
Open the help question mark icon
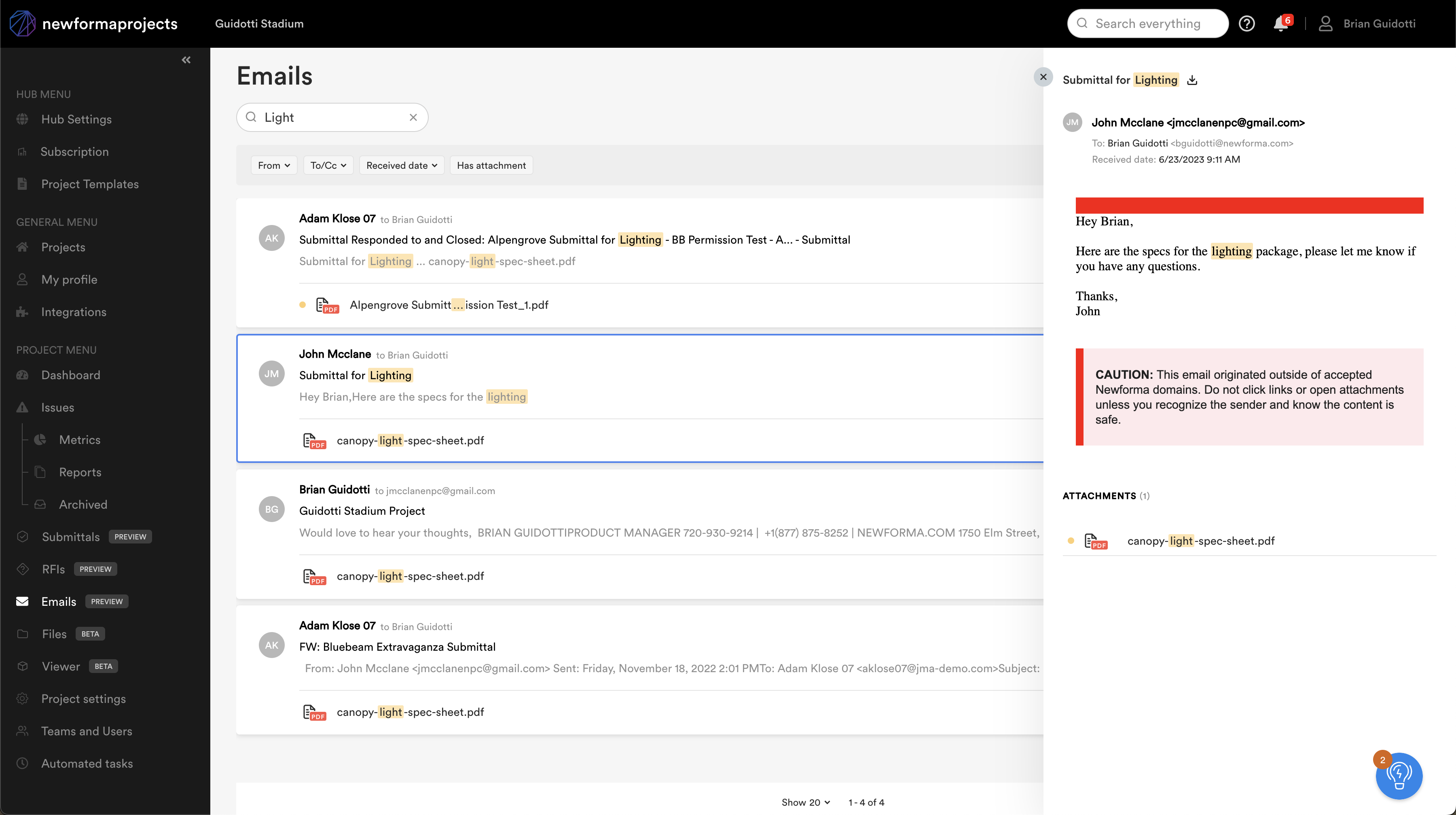(x=1247, y=24)
